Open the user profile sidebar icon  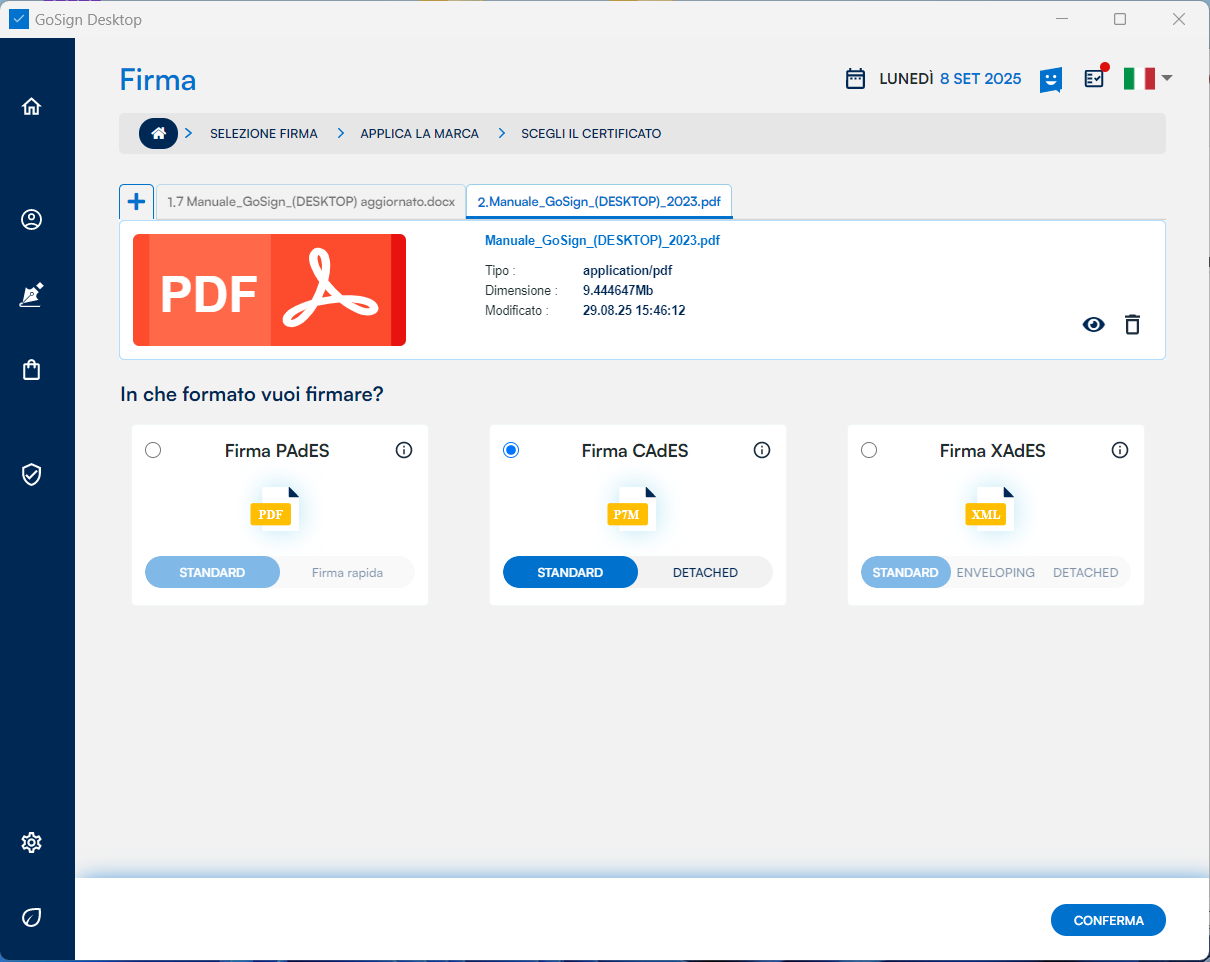point(32,219)
